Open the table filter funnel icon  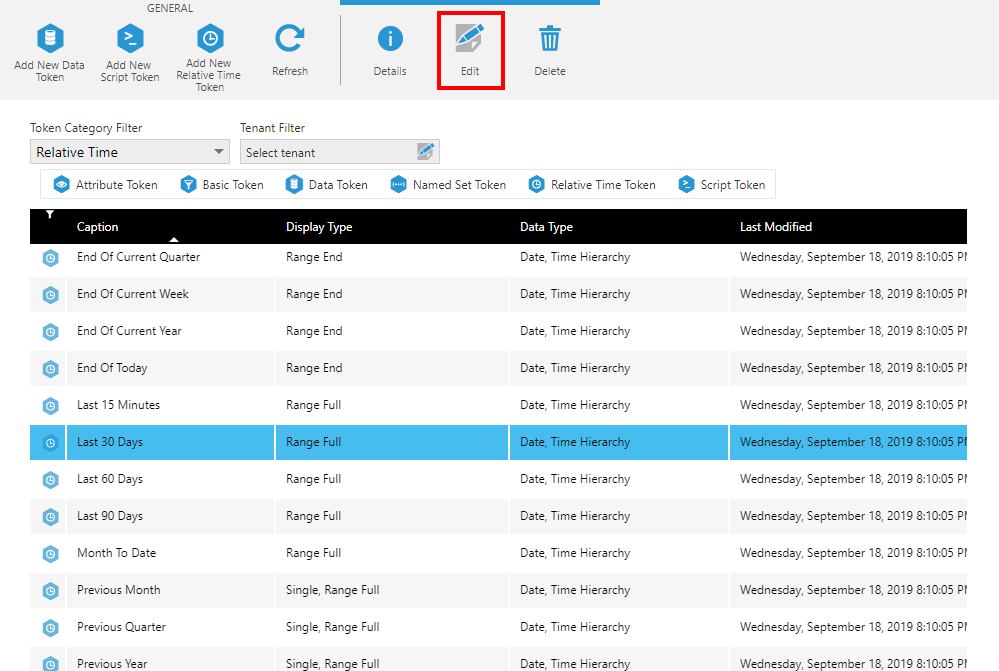coord(49,215)
